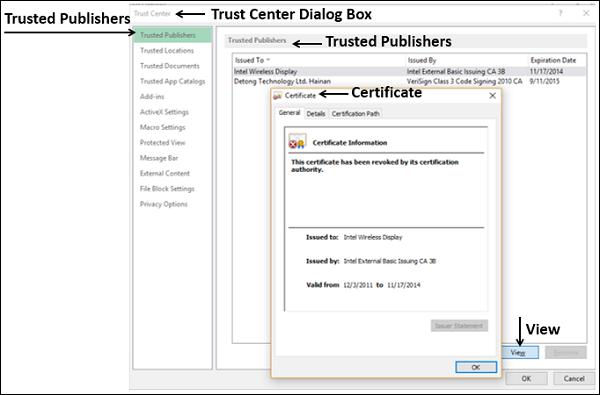Image resolution: width=600 pixels, height=395 pixels.
Task: Click the Remove button in Trust Center
Action: [566, 353]
